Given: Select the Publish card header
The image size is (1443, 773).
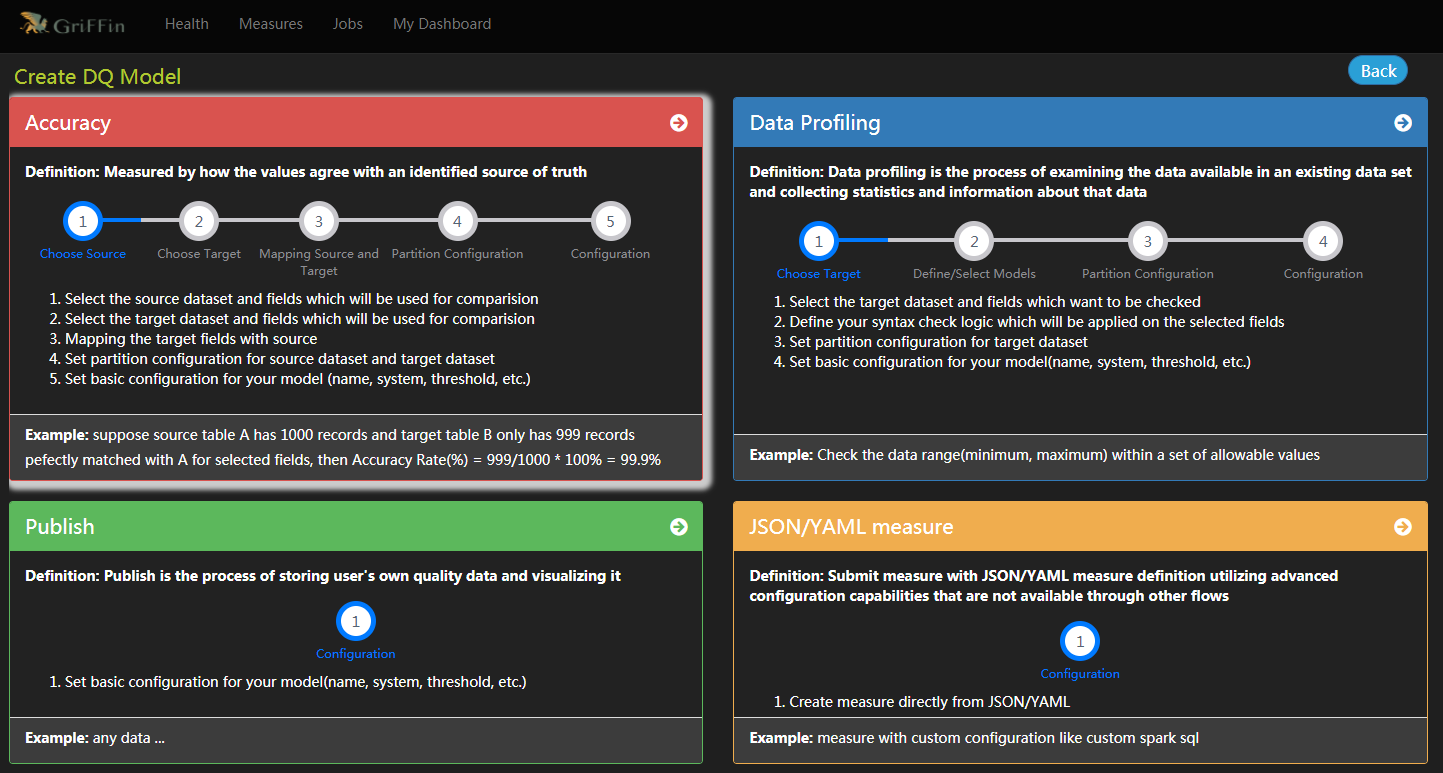Looking at the screenshot, I should [356, 526].
